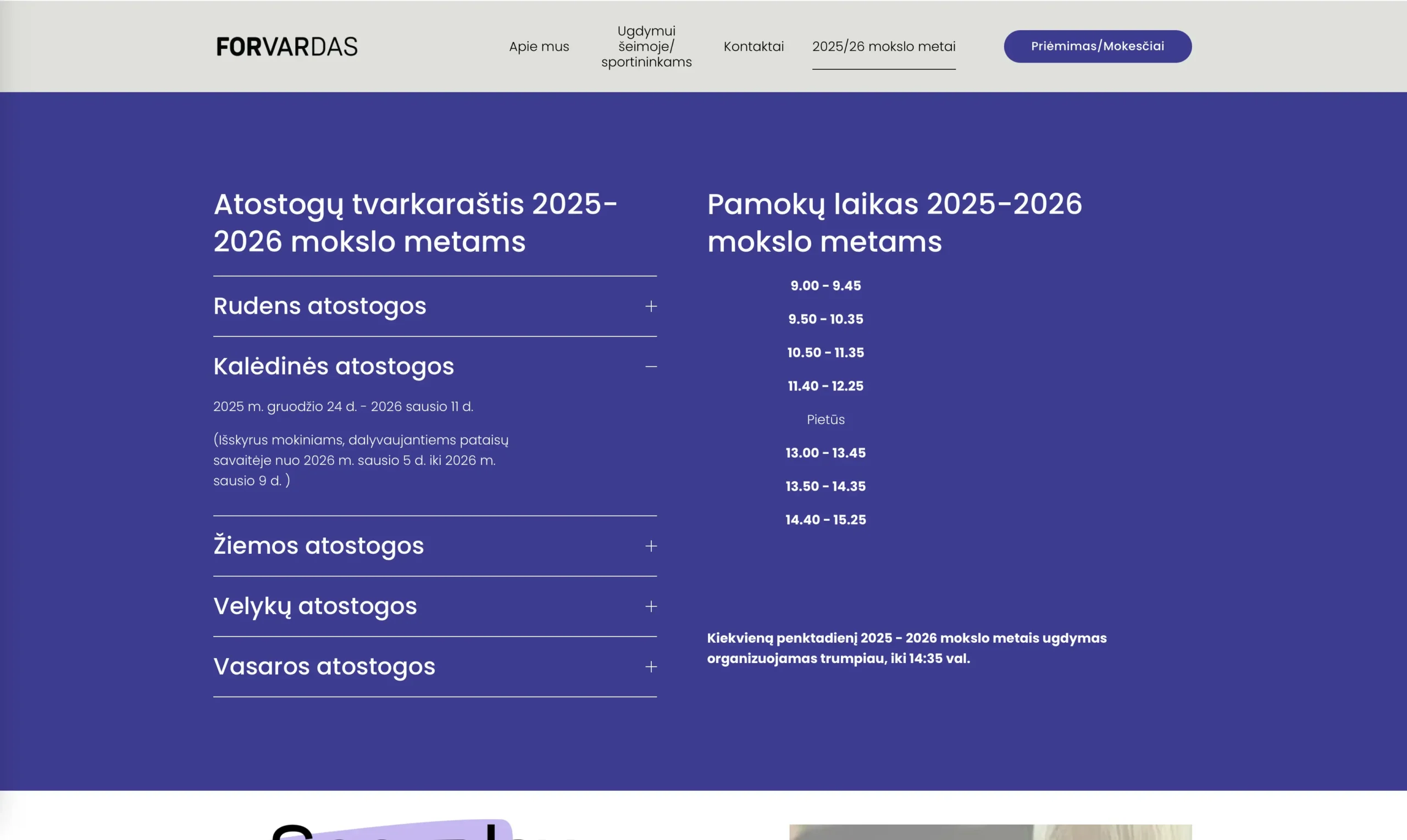Collapse the Kalėdinės atostogos section title
1407x840 pixels.
pos(334,367)
